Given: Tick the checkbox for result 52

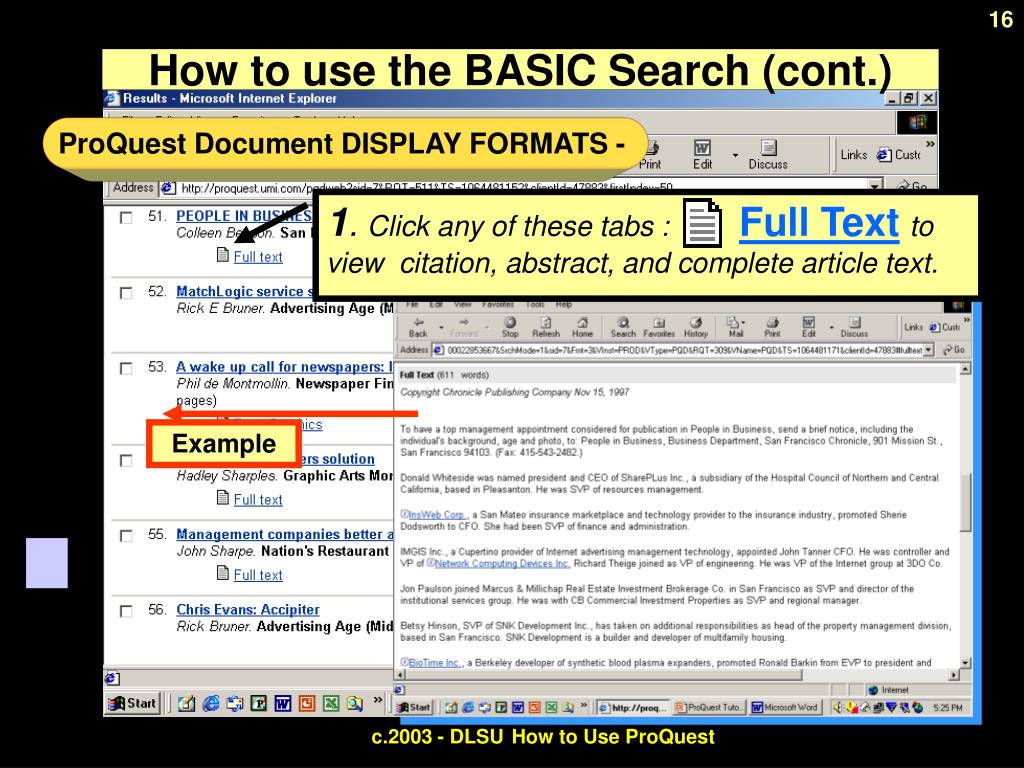Looking at the screenshot, I should 126,293.
